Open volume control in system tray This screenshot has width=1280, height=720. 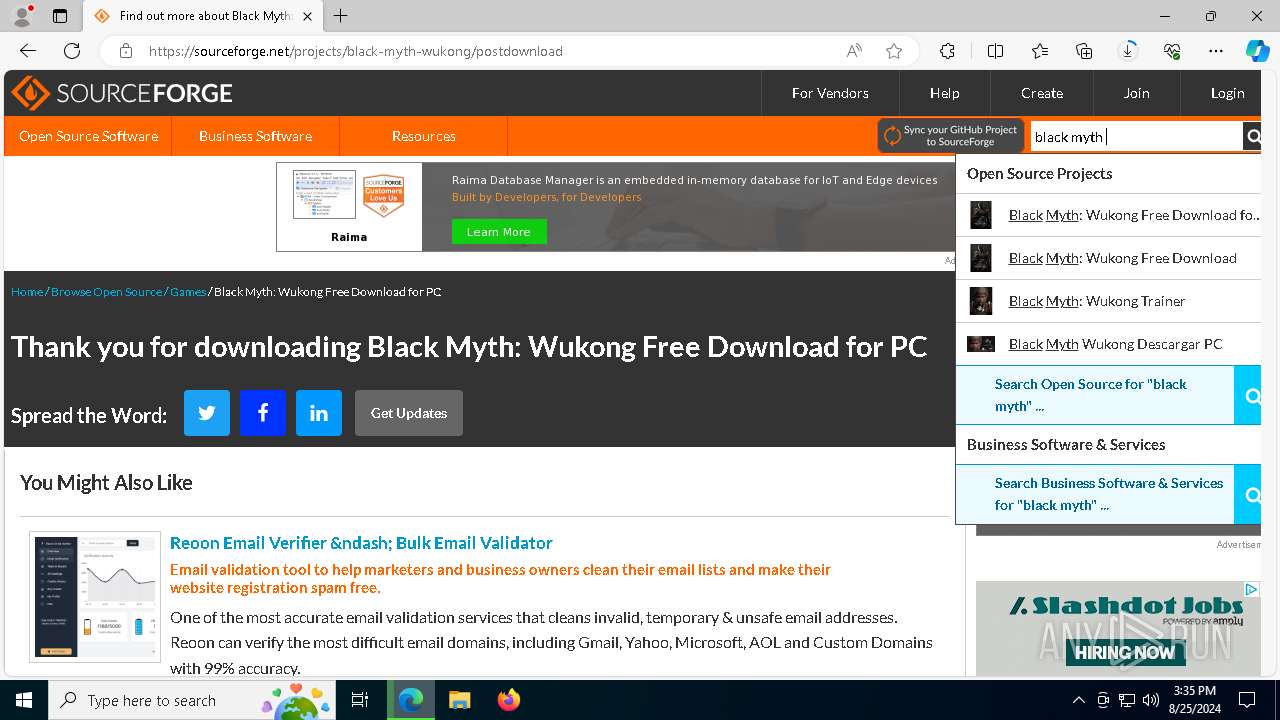point(1151,700)
